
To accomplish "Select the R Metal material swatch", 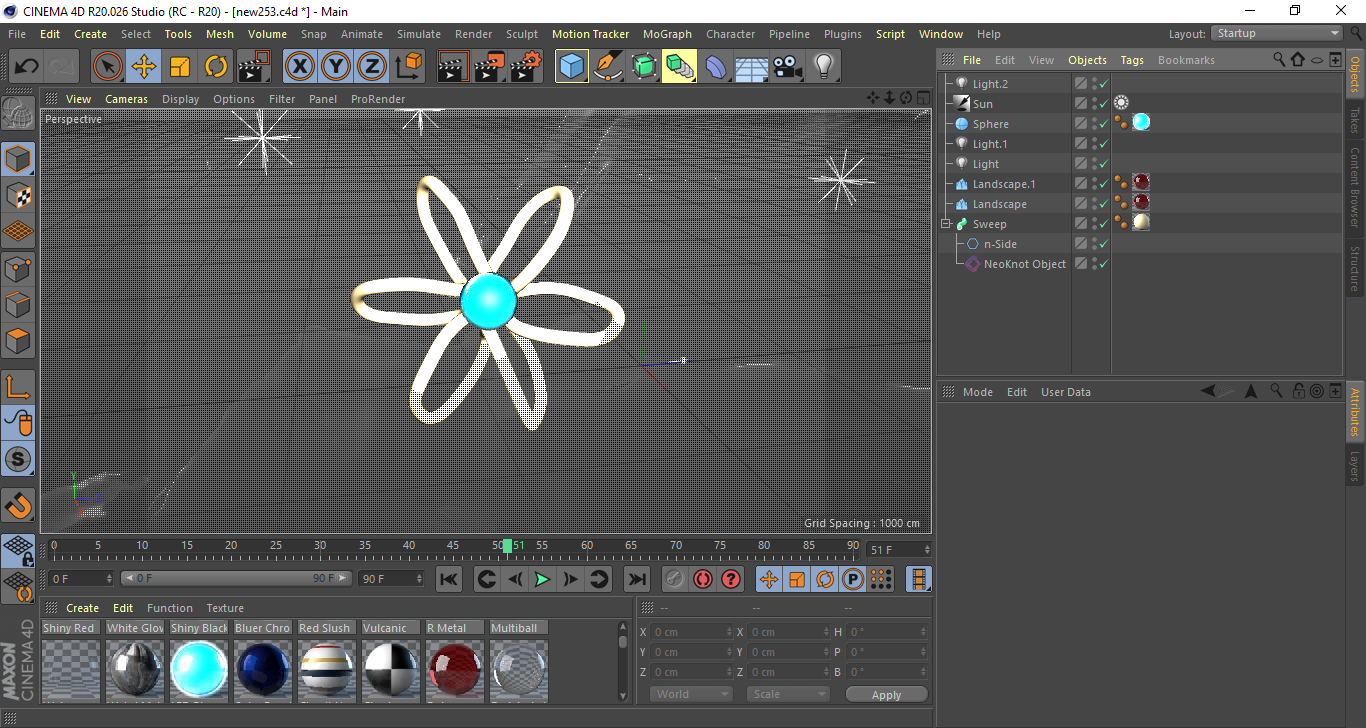I will pyautogui.click(x=454, y=668).
